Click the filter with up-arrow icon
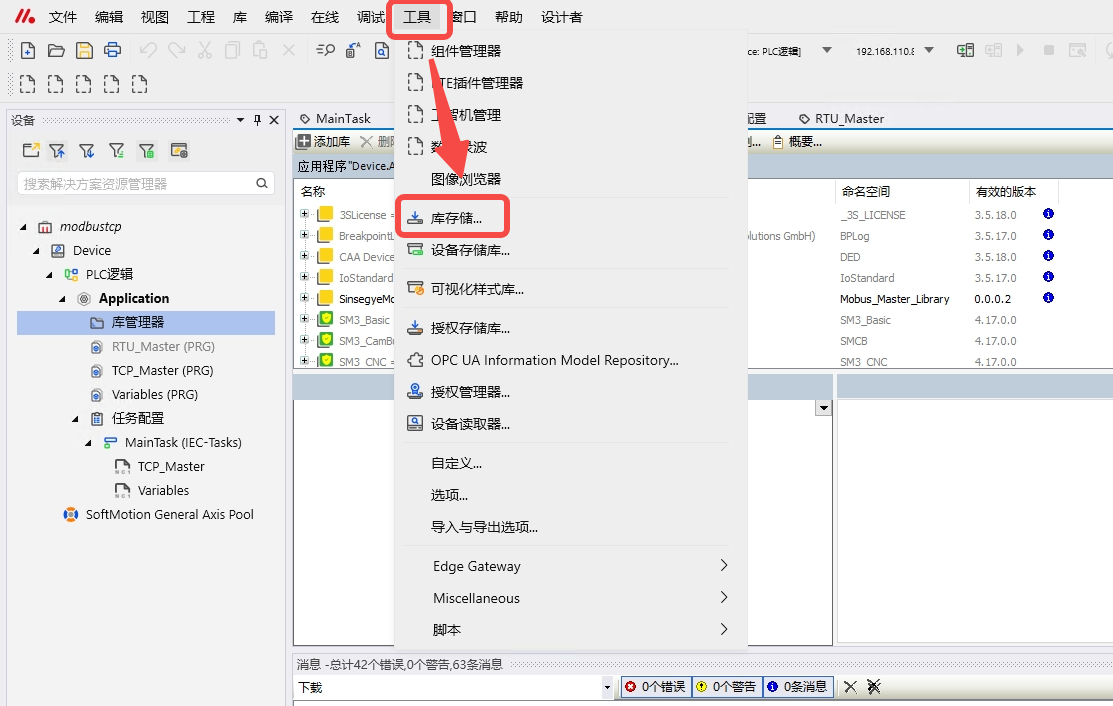This screenshot has width=1113, height=706. pyautogui.click(x=57, y=150)
